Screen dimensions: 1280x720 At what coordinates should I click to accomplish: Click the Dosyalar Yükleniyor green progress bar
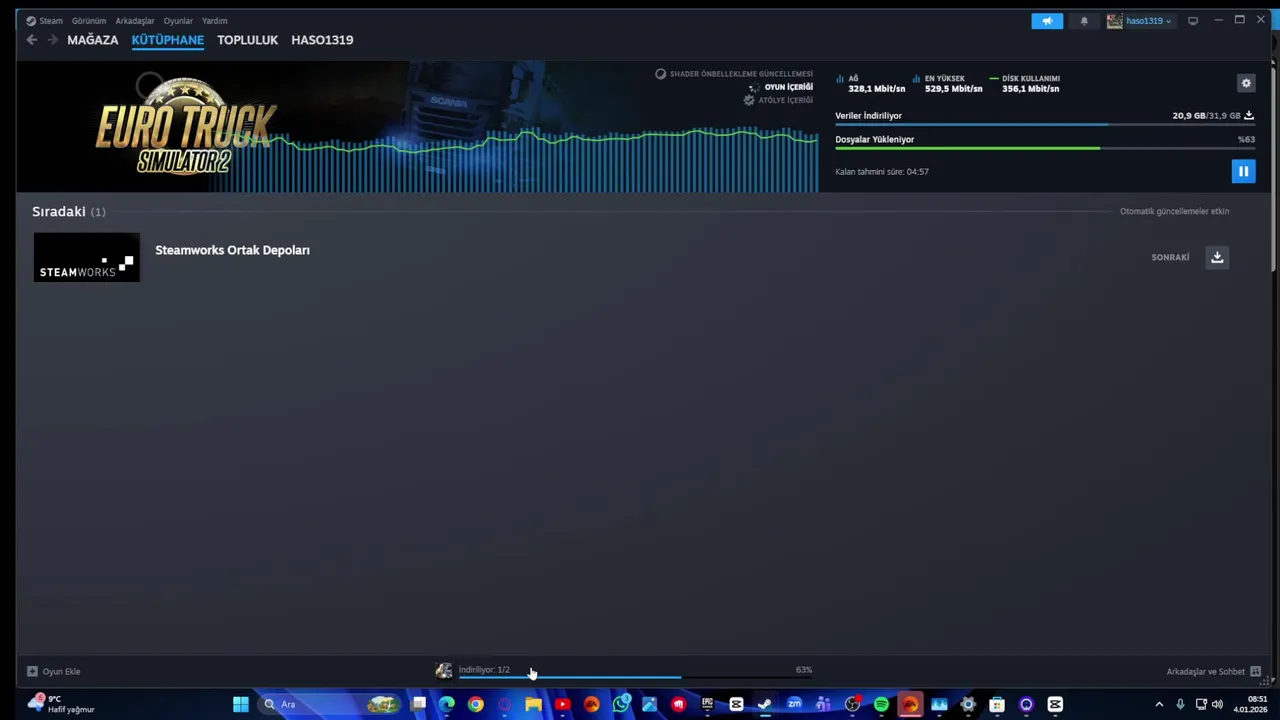point(1044,149)
